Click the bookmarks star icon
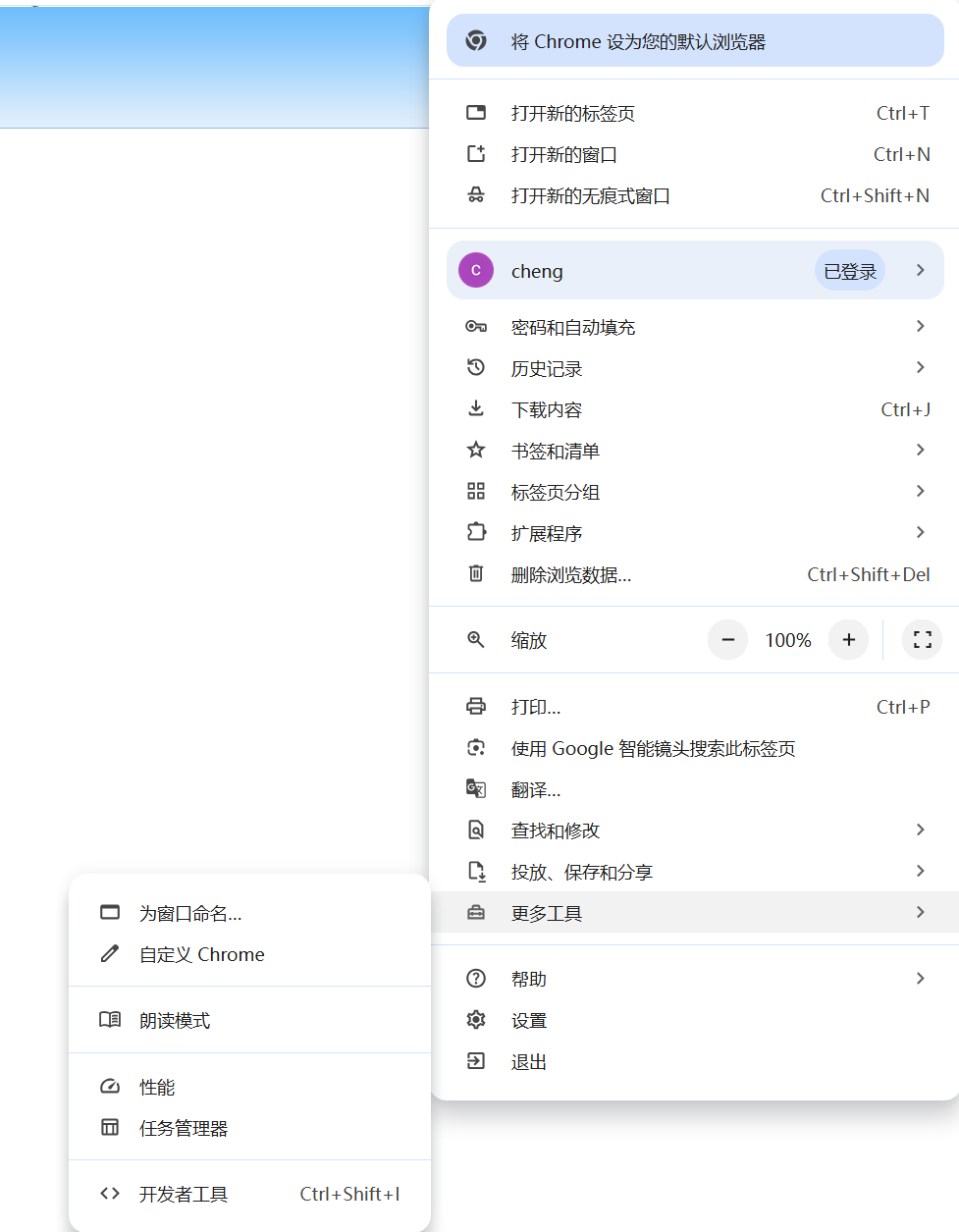Screen dimensions: 959x1232 coord(476,451)
